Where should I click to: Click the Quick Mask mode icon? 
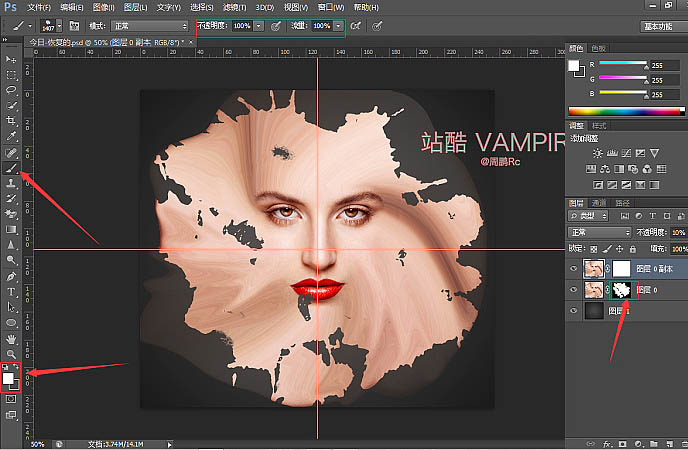[x=12, y=398]
